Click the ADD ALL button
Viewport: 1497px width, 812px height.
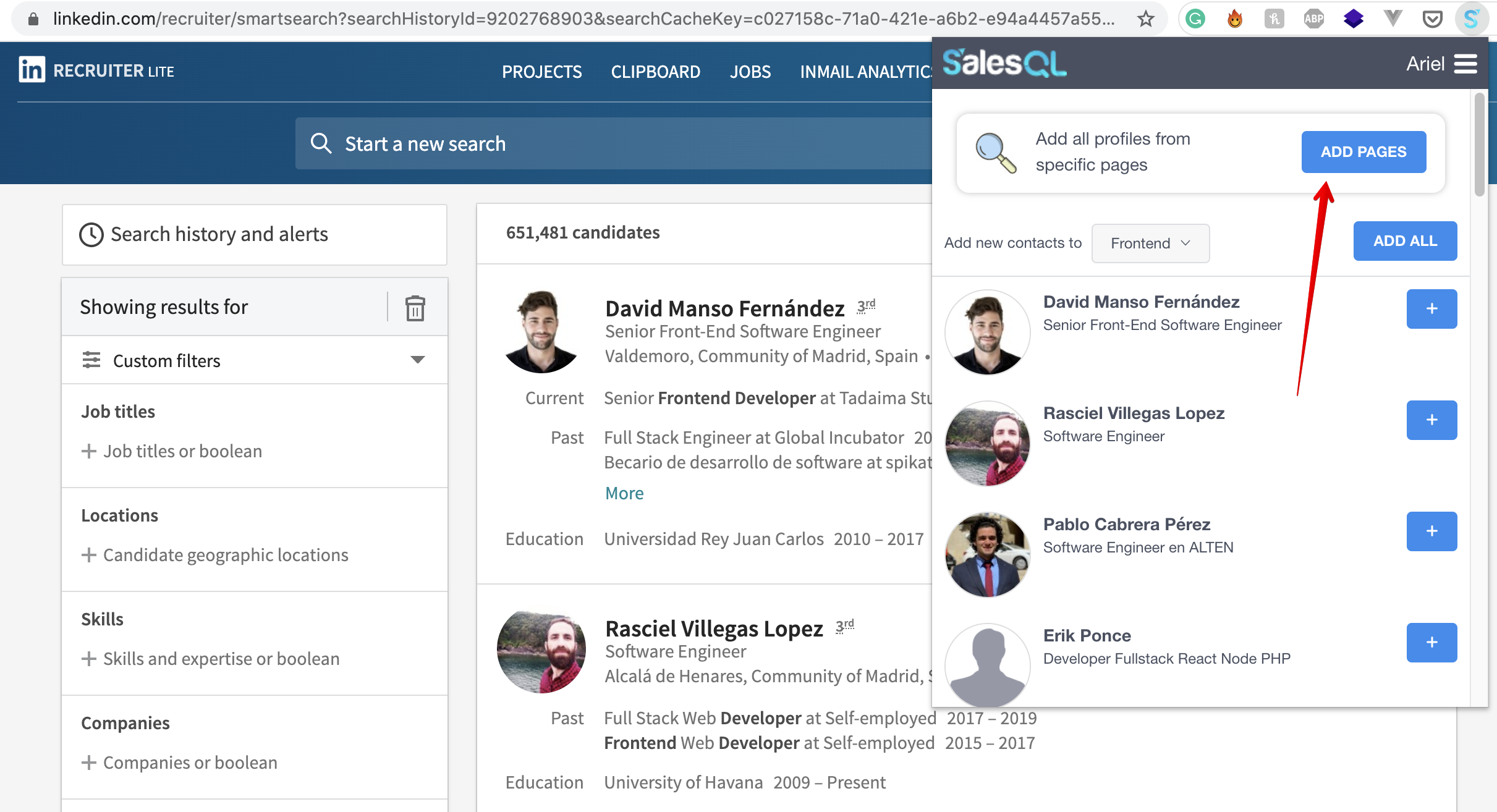pyautogui.click(x=1405, y=241)
